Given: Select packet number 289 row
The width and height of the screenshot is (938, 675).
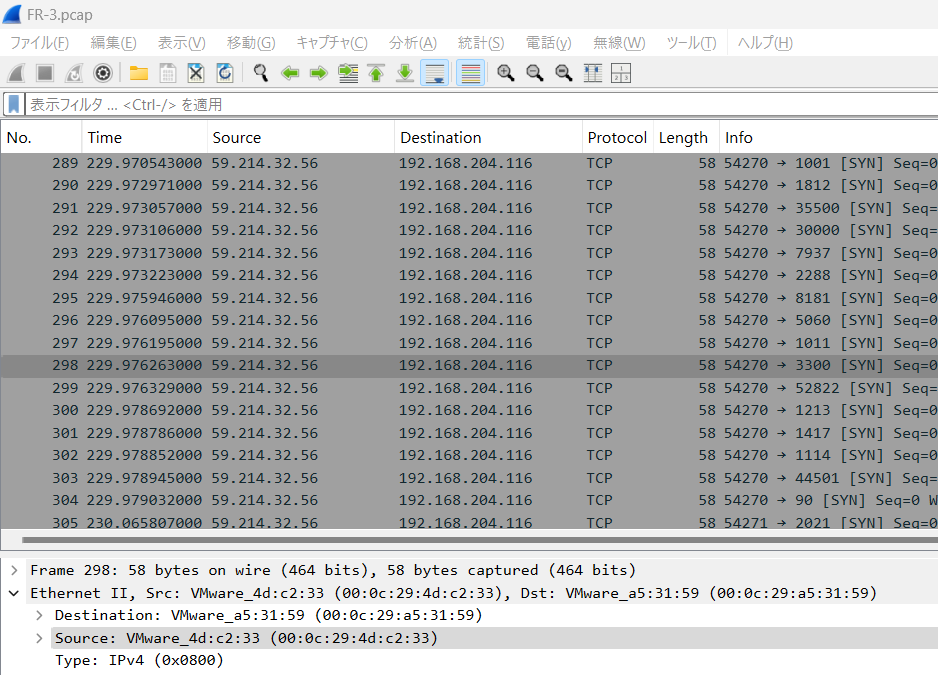Looking at the screenshot, I should (470, 163).
